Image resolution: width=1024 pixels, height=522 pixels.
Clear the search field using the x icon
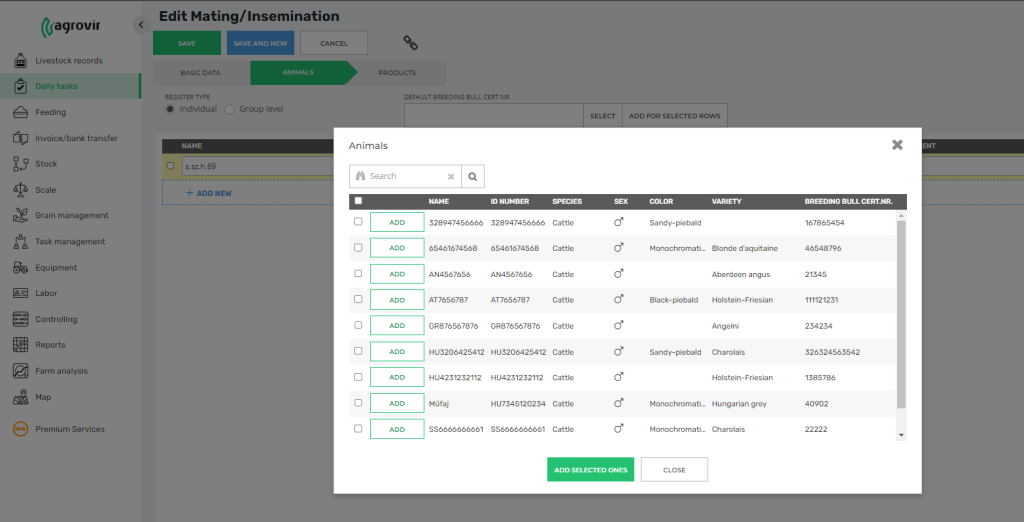click(x=450, y=176)
